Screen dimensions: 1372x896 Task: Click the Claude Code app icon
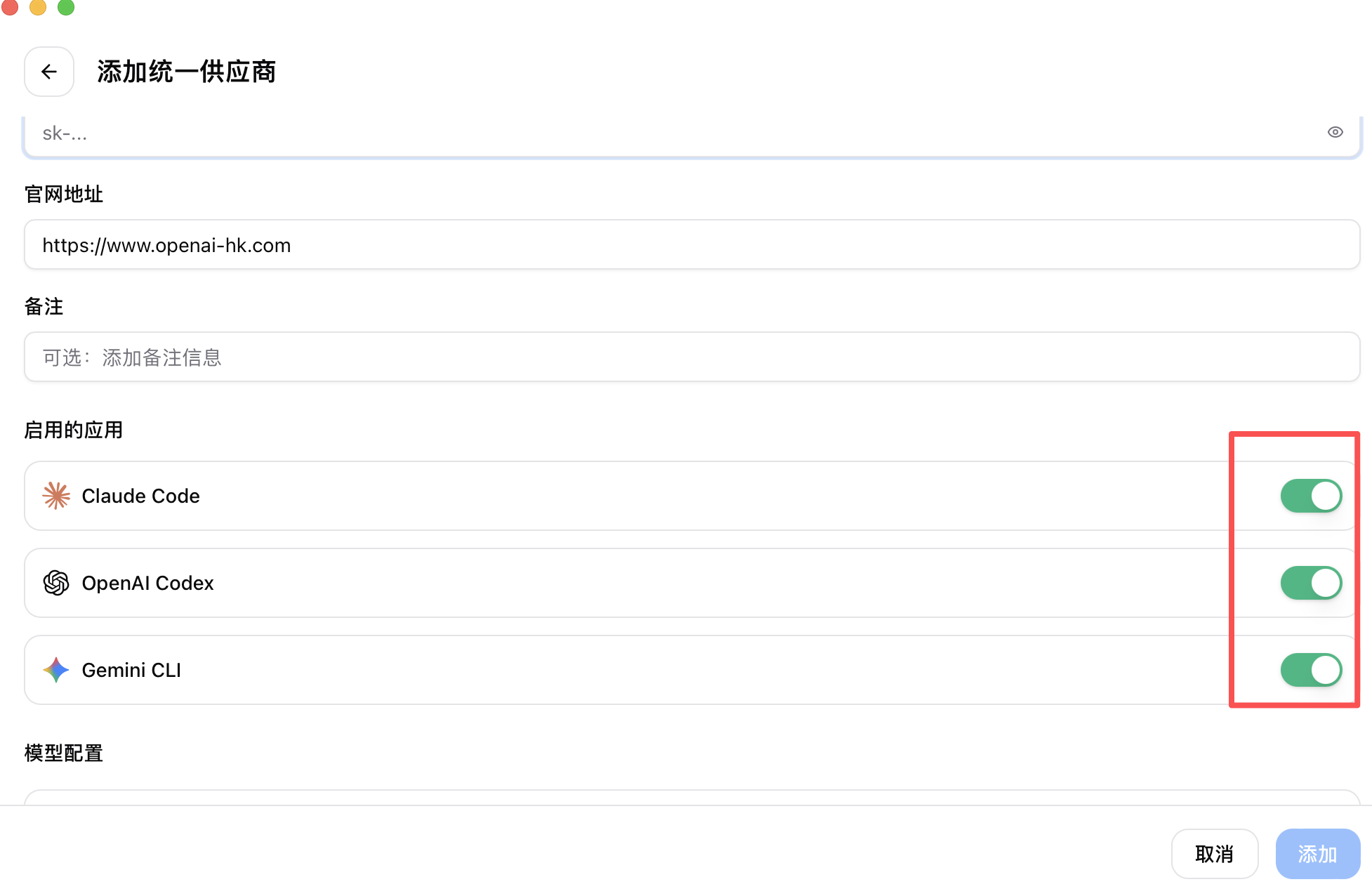tap(56, 496)
